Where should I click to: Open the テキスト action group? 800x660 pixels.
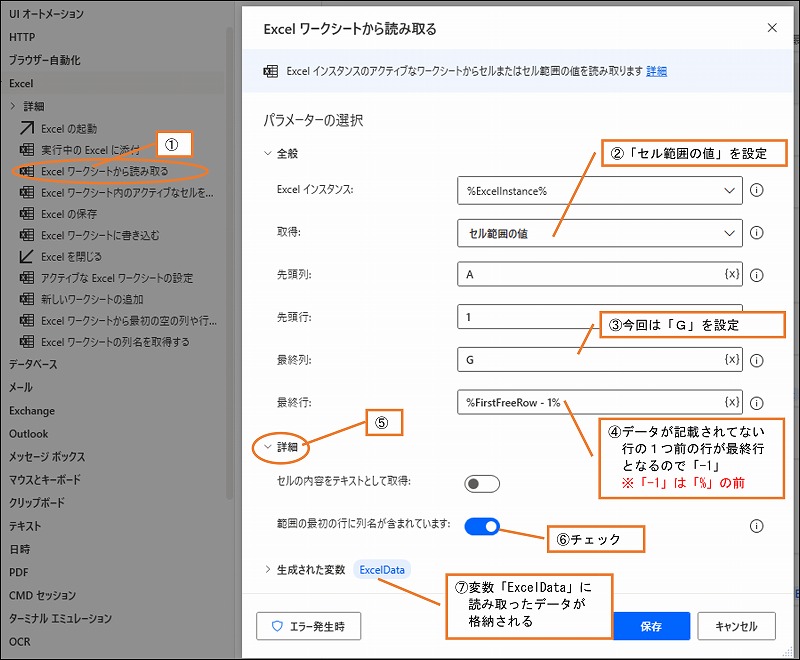[24, 525]
